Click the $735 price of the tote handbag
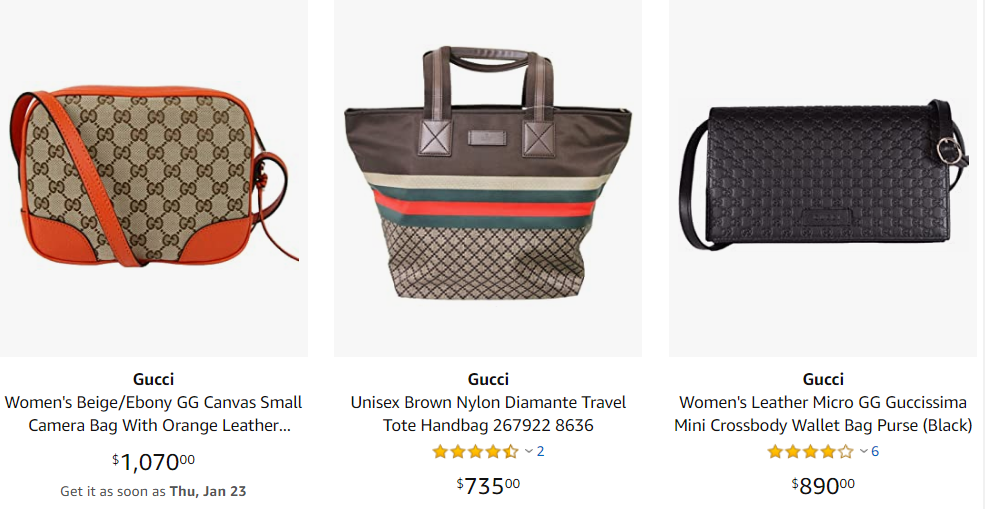 click(488, 485)
